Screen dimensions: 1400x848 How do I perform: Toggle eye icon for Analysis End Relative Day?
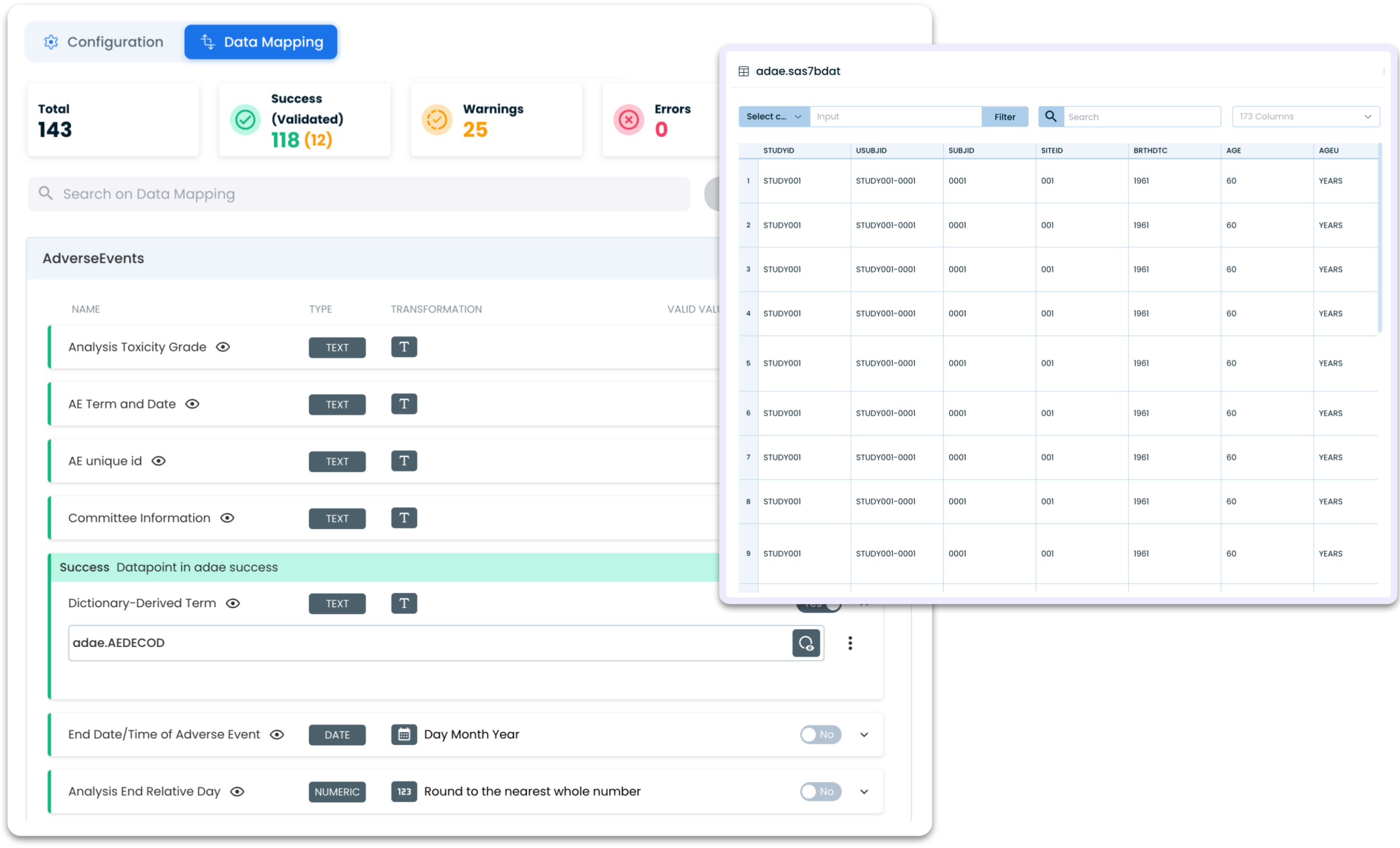[237, 791]
